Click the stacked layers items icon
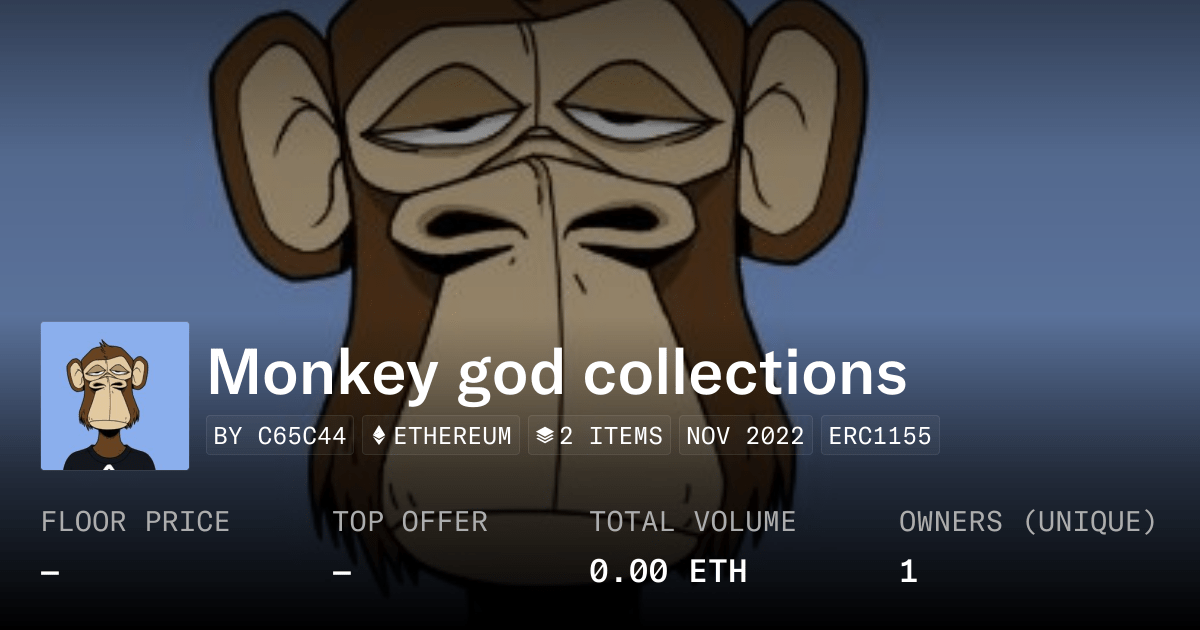 [545, 436]
